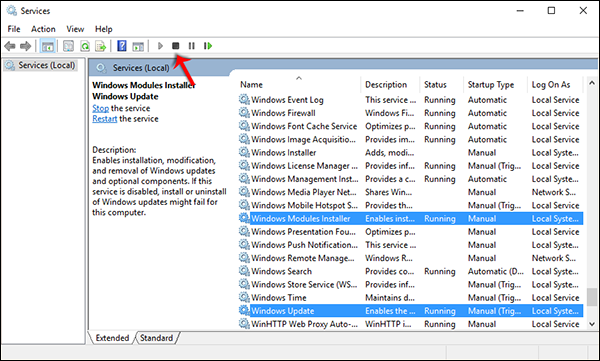Click the Restart Service toolbar icon
This screenshot has height=361, width=600.
208,46
